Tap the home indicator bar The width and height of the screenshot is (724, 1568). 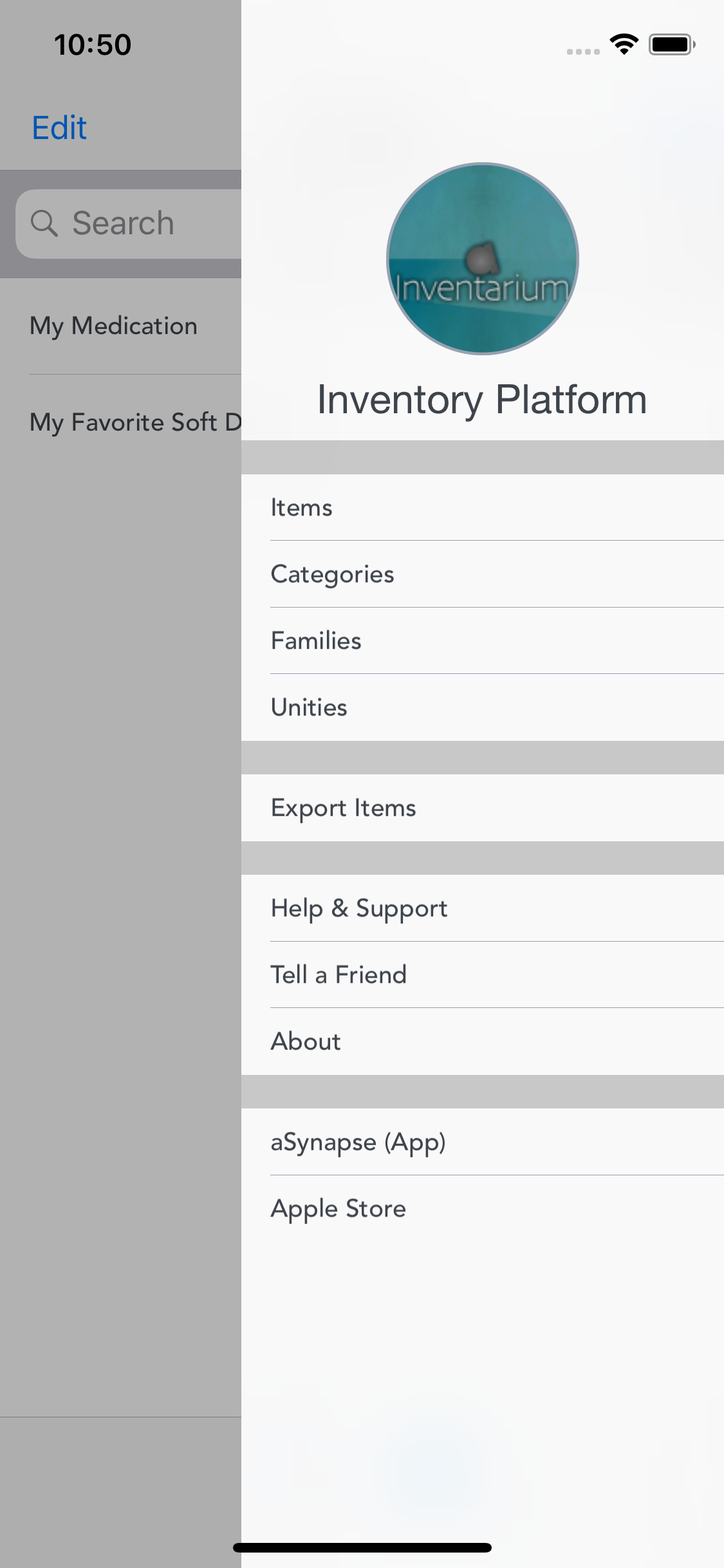tap(362, 1547)
